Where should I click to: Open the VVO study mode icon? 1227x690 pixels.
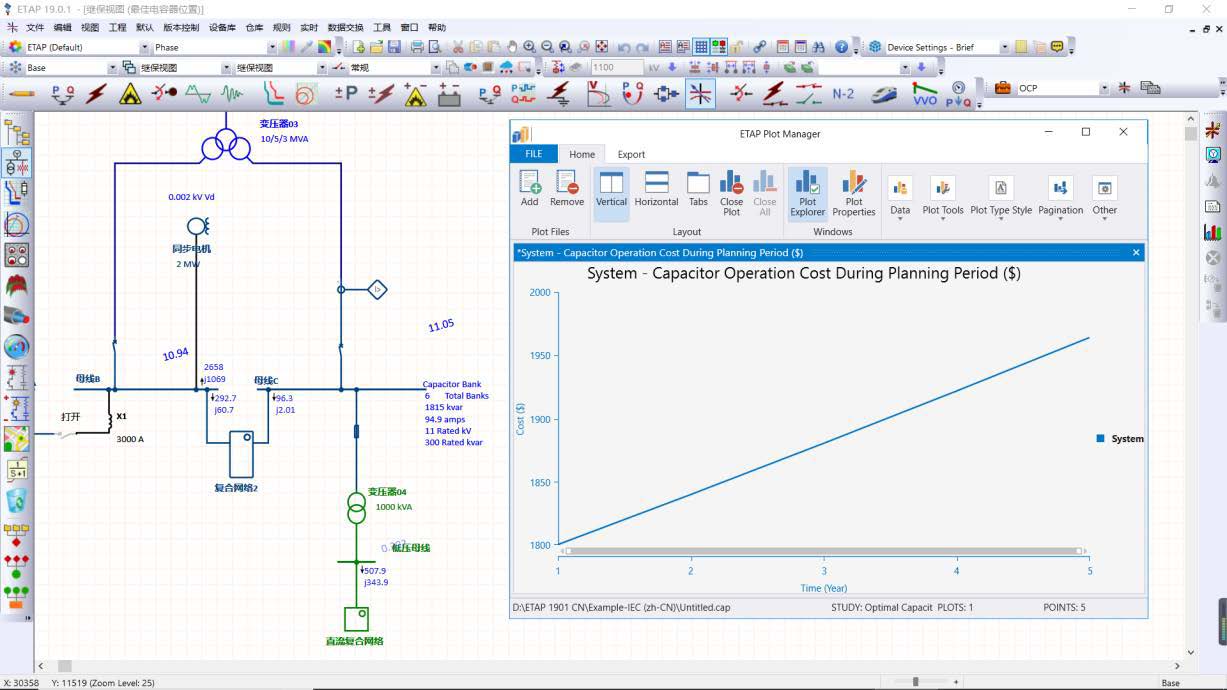click(925, 94)
